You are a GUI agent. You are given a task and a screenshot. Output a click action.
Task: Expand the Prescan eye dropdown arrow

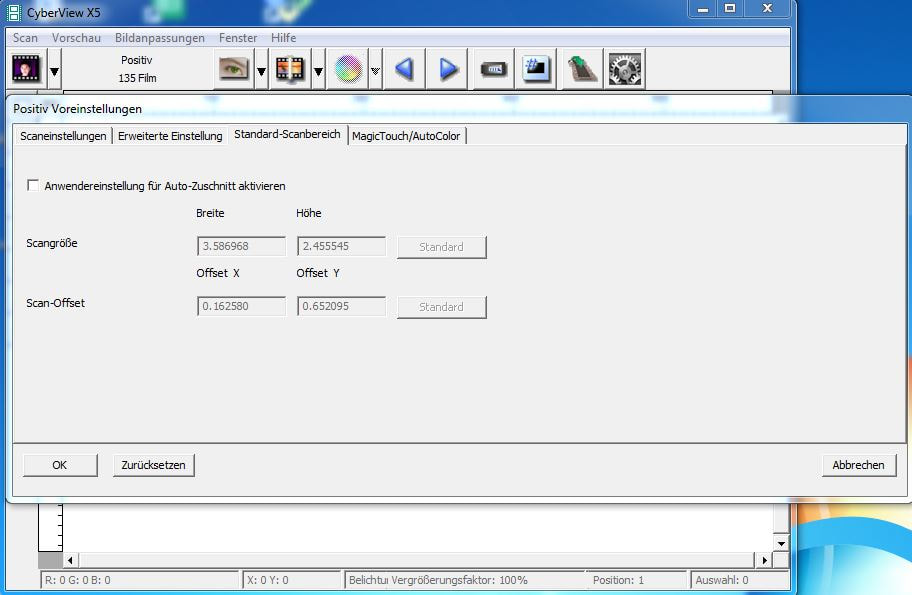pos(261,71)
